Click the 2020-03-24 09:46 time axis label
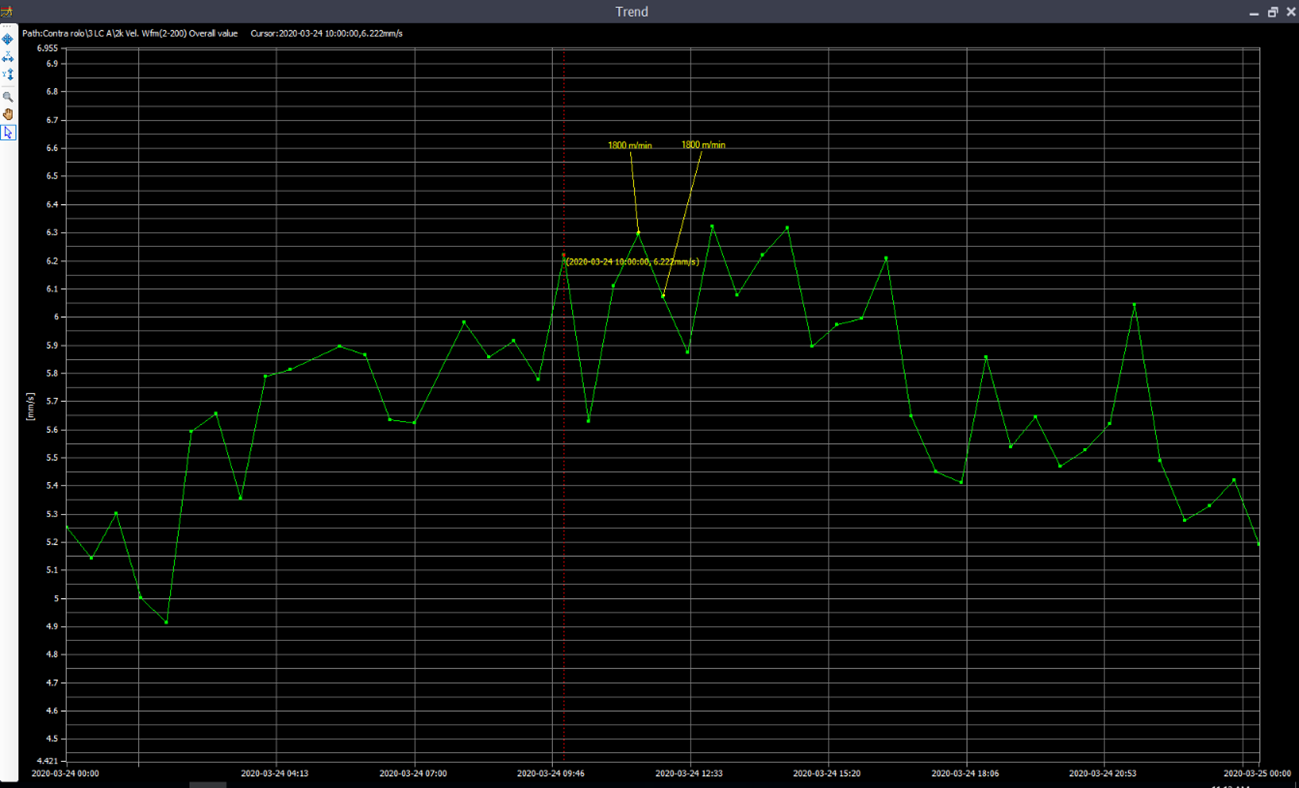This screenshot has width=1299, height=788. click(x=551, y=773)
